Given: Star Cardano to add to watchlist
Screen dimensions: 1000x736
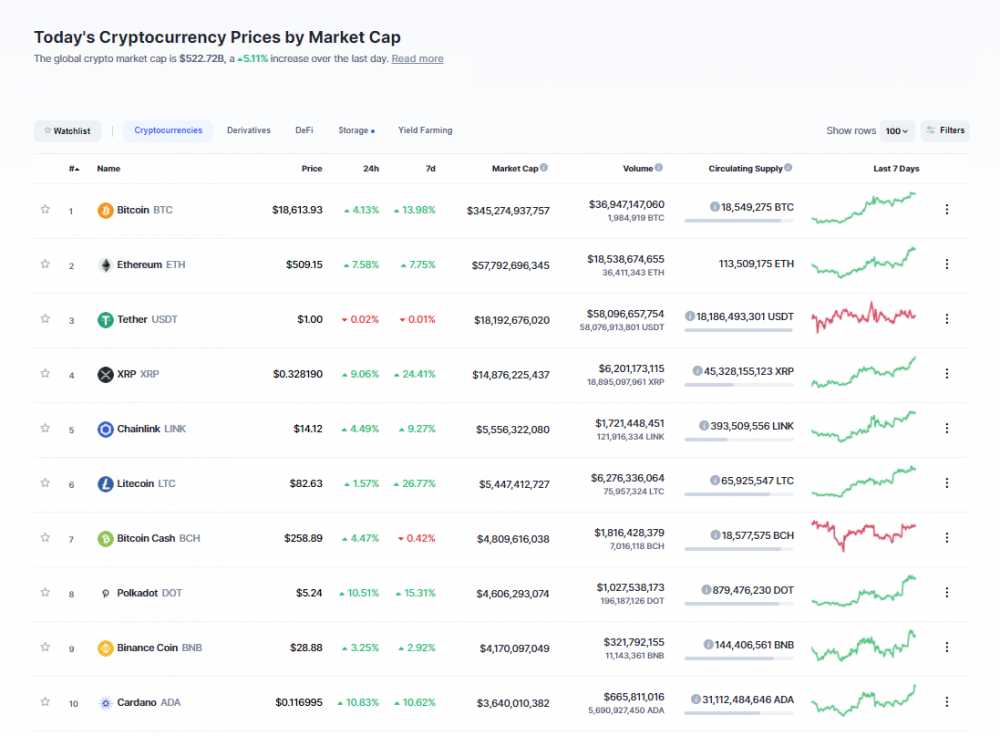Looking at the screenshot, I should pyautogui.click(x=45, y=702).
